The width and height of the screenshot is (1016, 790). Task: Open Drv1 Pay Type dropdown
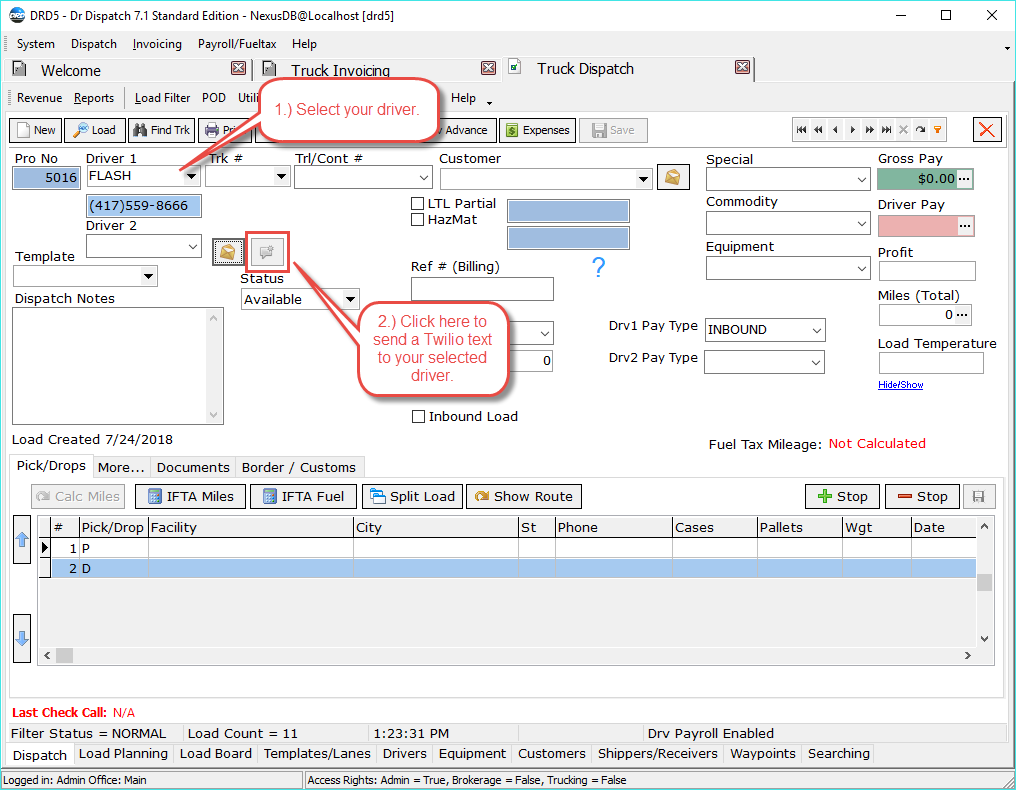816,330
